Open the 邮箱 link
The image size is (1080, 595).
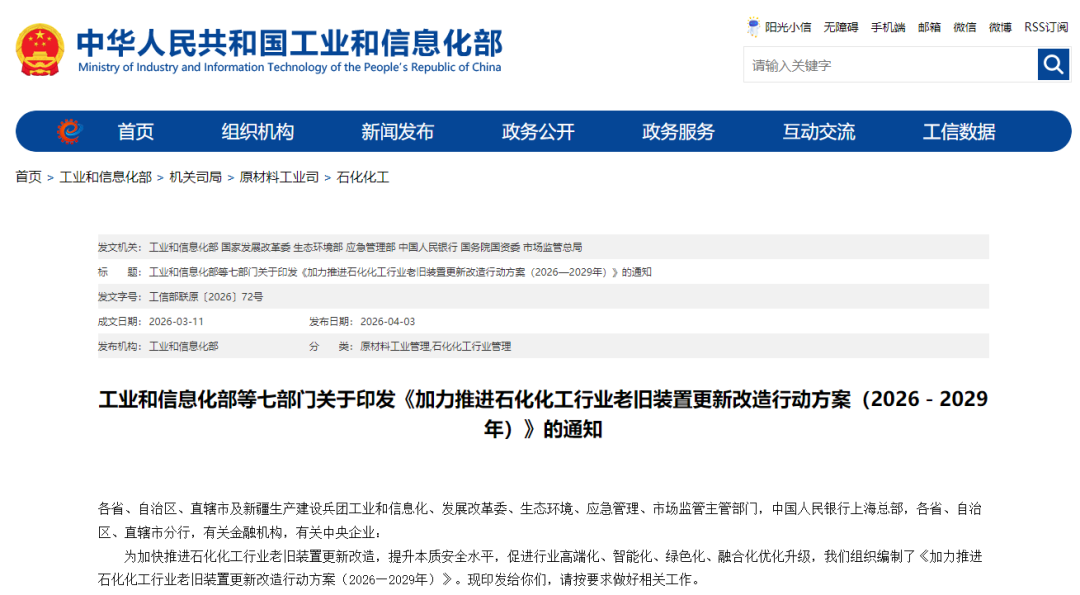[x=929, y=27]
